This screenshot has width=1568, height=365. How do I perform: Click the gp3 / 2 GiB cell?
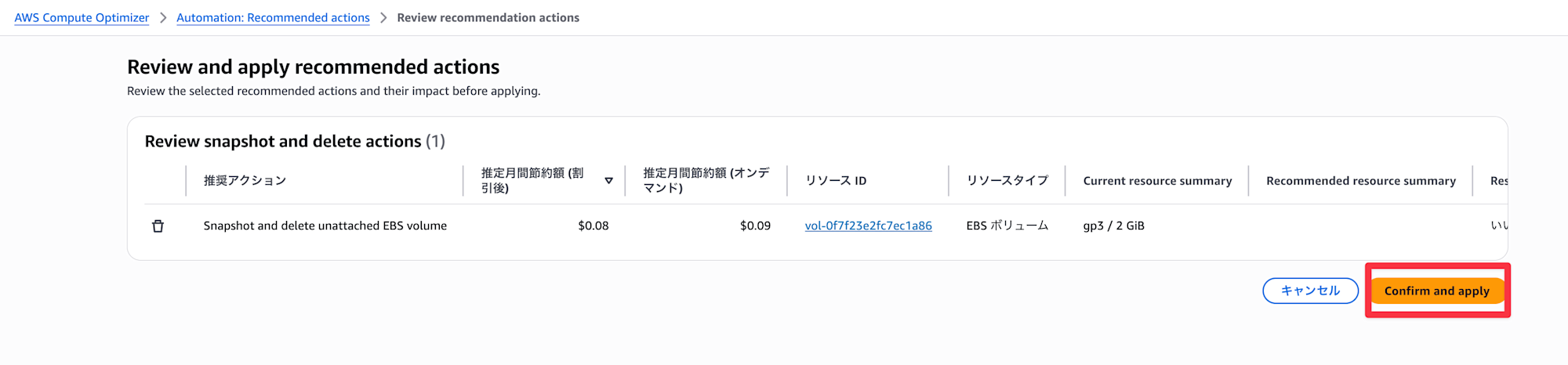1113,226
